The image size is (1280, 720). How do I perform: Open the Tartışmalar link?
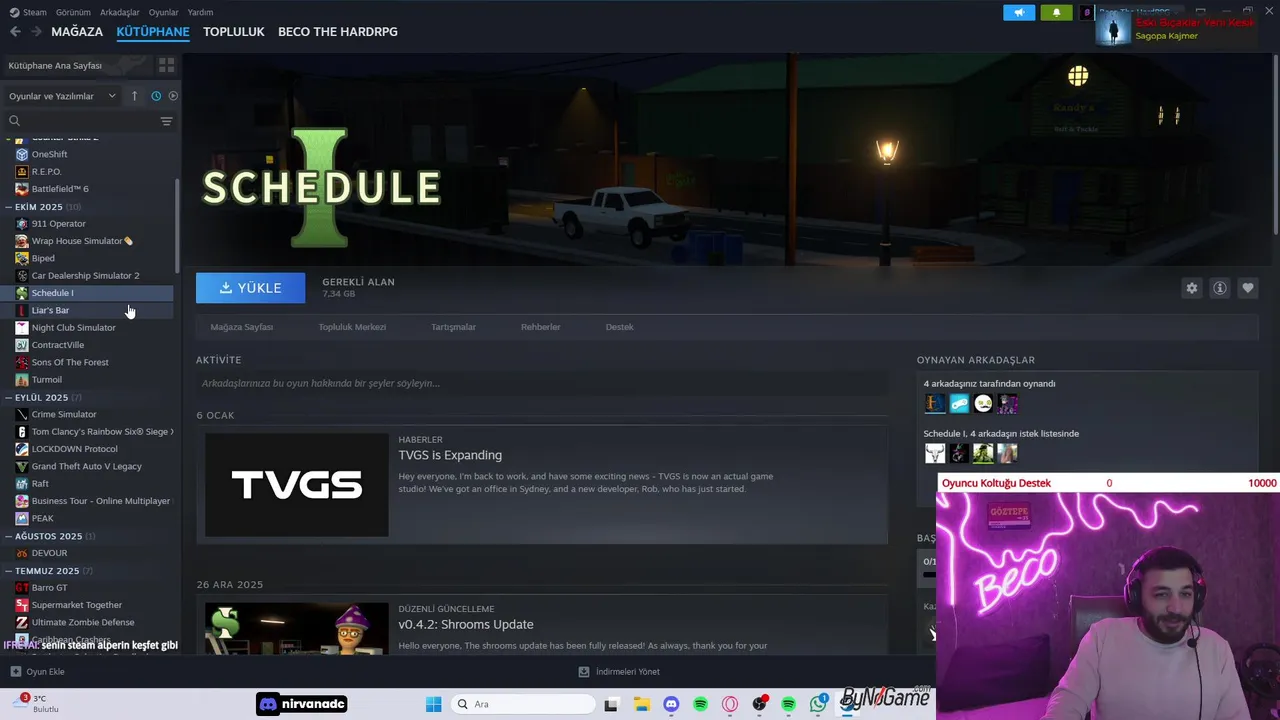(453, 327)
